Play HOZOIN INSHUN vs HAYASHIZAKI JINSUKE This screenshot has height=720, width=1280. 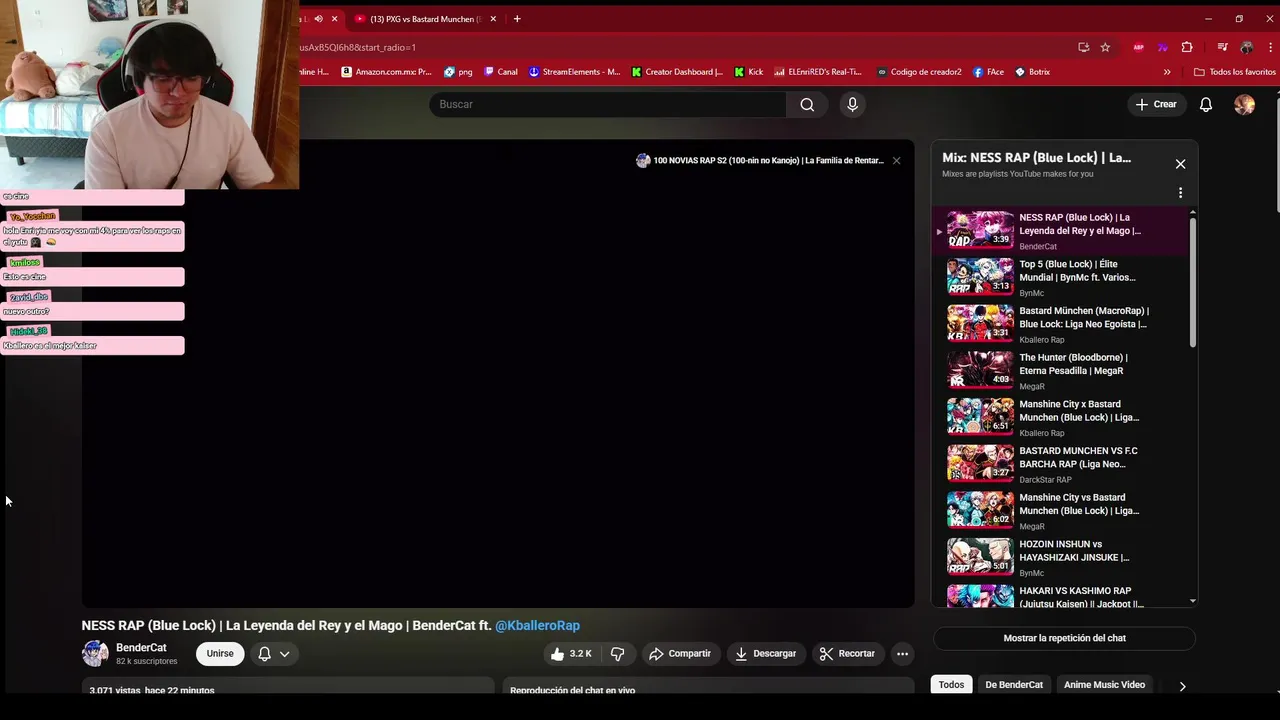(1060, 557)
